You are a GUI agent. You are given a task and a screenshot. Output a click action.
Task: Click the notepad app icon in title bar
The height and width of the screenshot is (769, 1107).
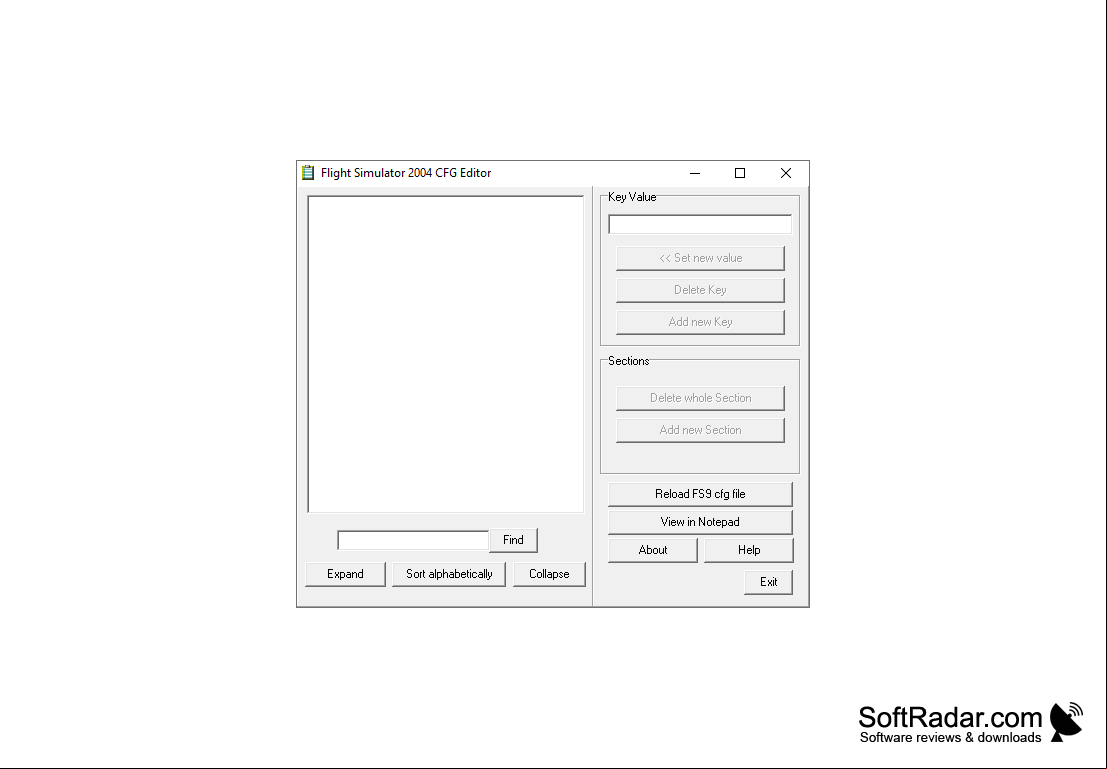point(308,173)
